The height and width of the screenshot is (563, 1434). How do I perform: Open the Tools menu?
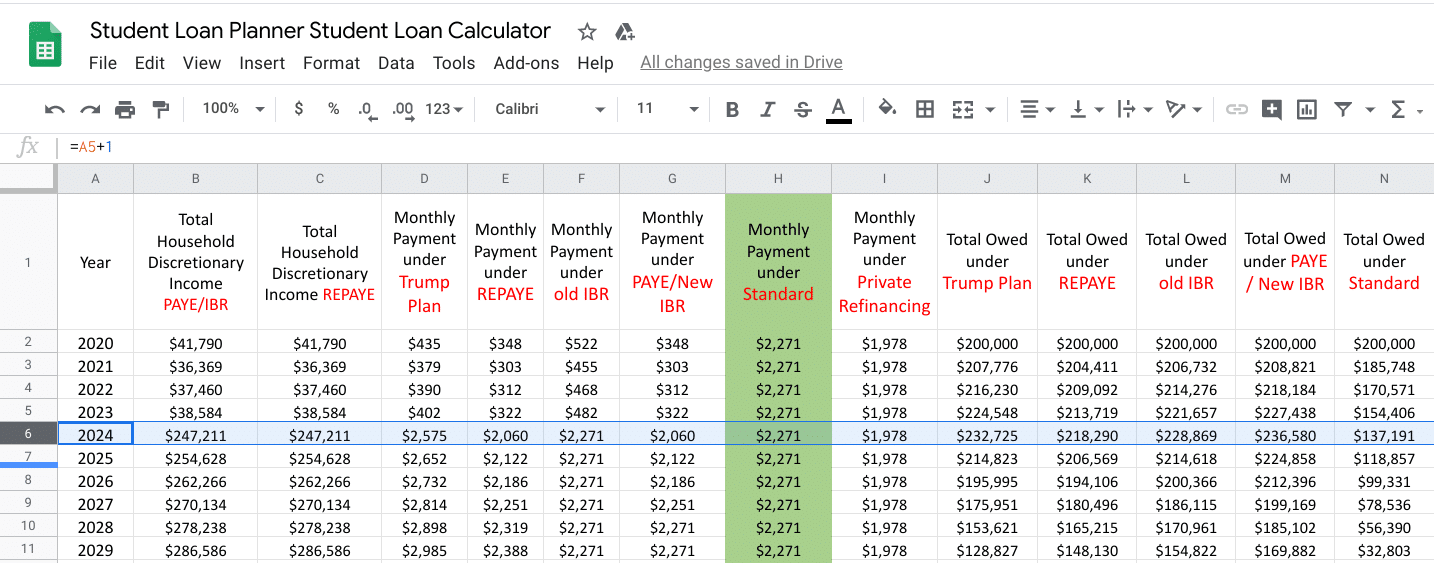[x=454, y=63]
